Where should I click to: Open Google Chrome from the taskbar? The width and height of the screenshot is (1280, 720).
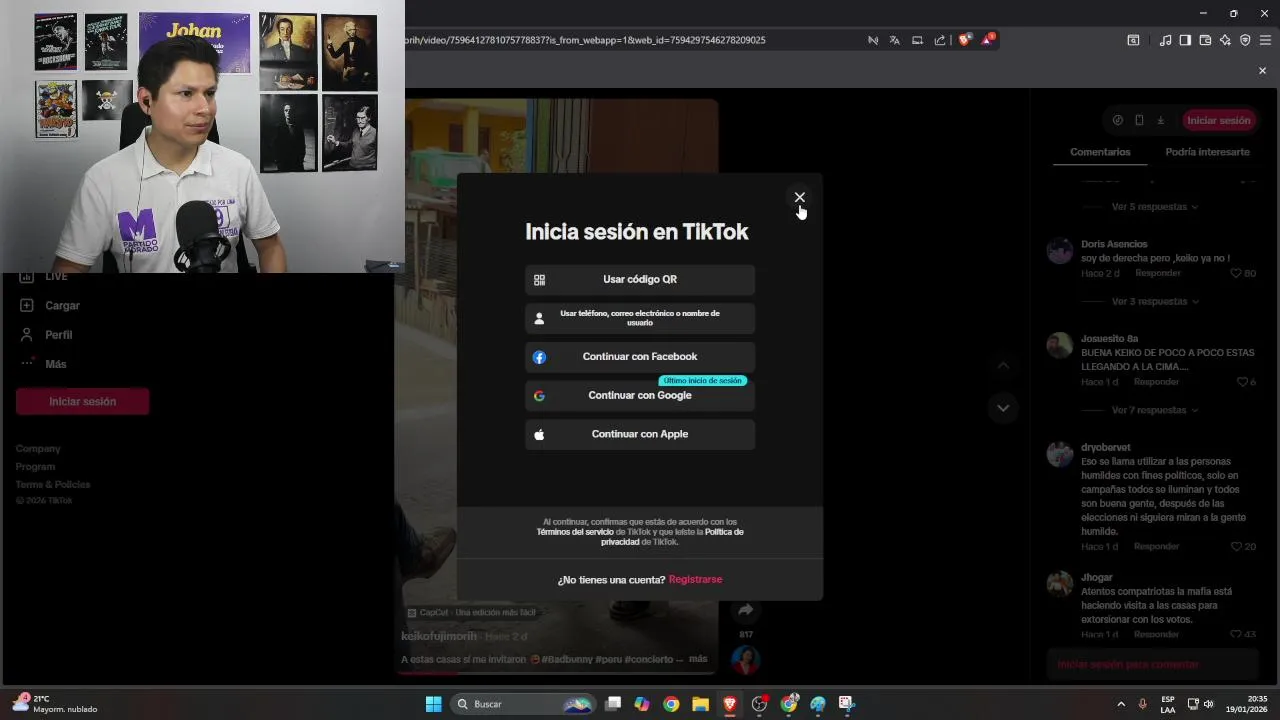(671, 704)
